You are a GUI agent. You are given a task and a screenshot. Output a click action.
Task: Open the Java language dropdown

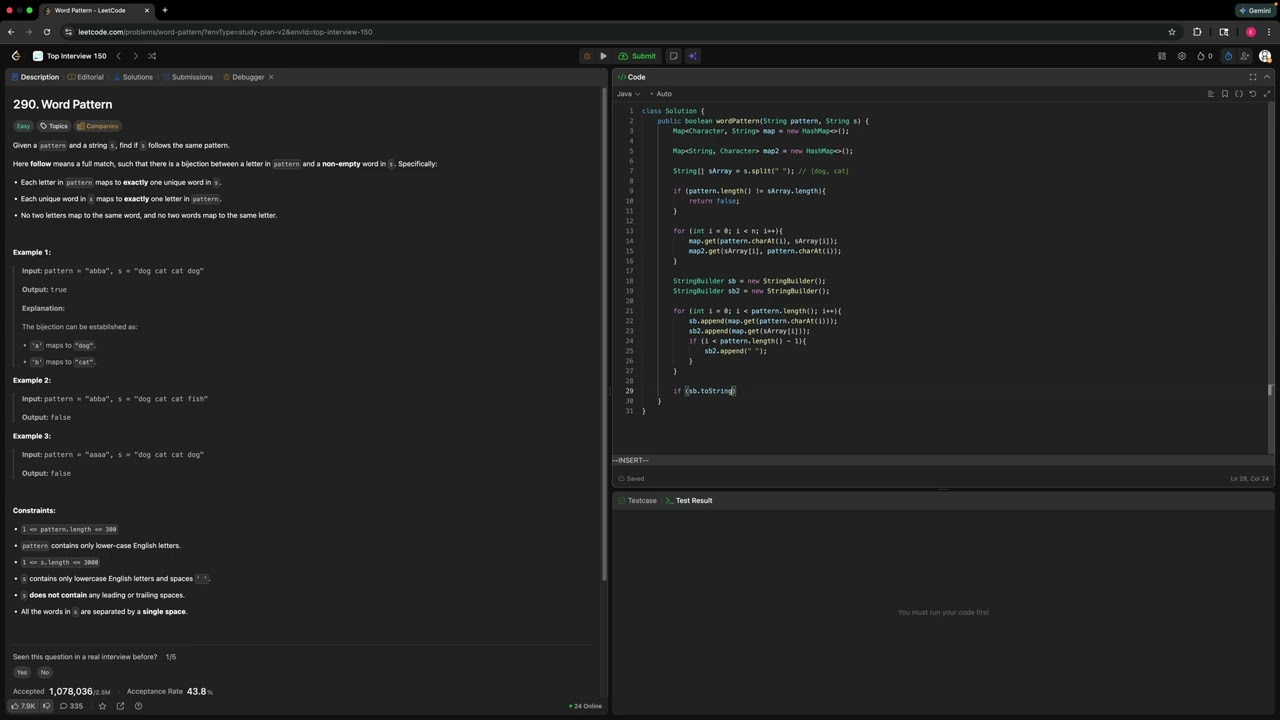coord(628,94)
